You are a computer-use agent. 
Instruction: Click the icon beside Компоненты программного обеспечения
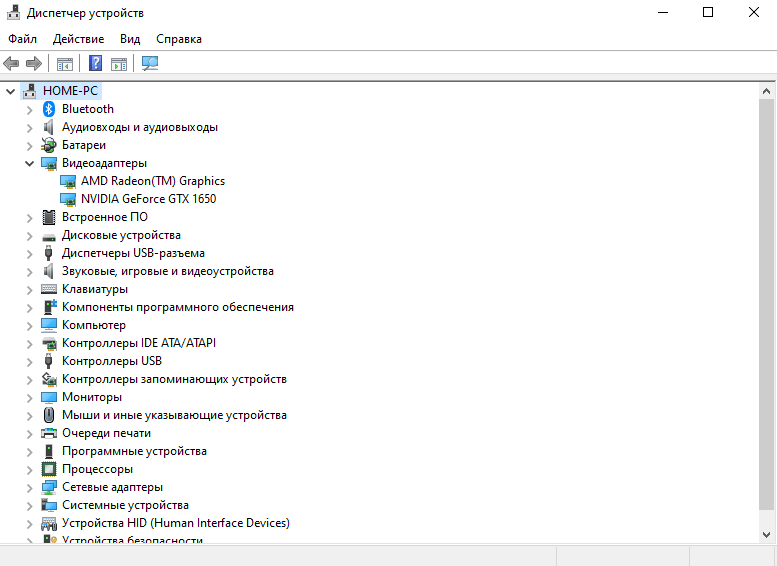50,307
